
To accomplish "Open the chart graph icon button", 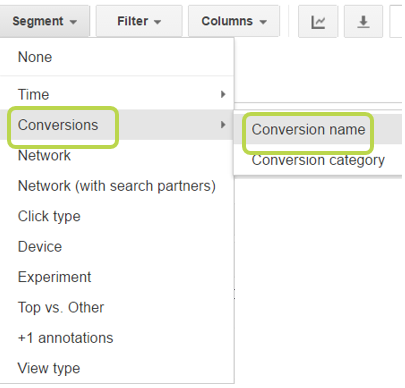I will pos(318,21).
